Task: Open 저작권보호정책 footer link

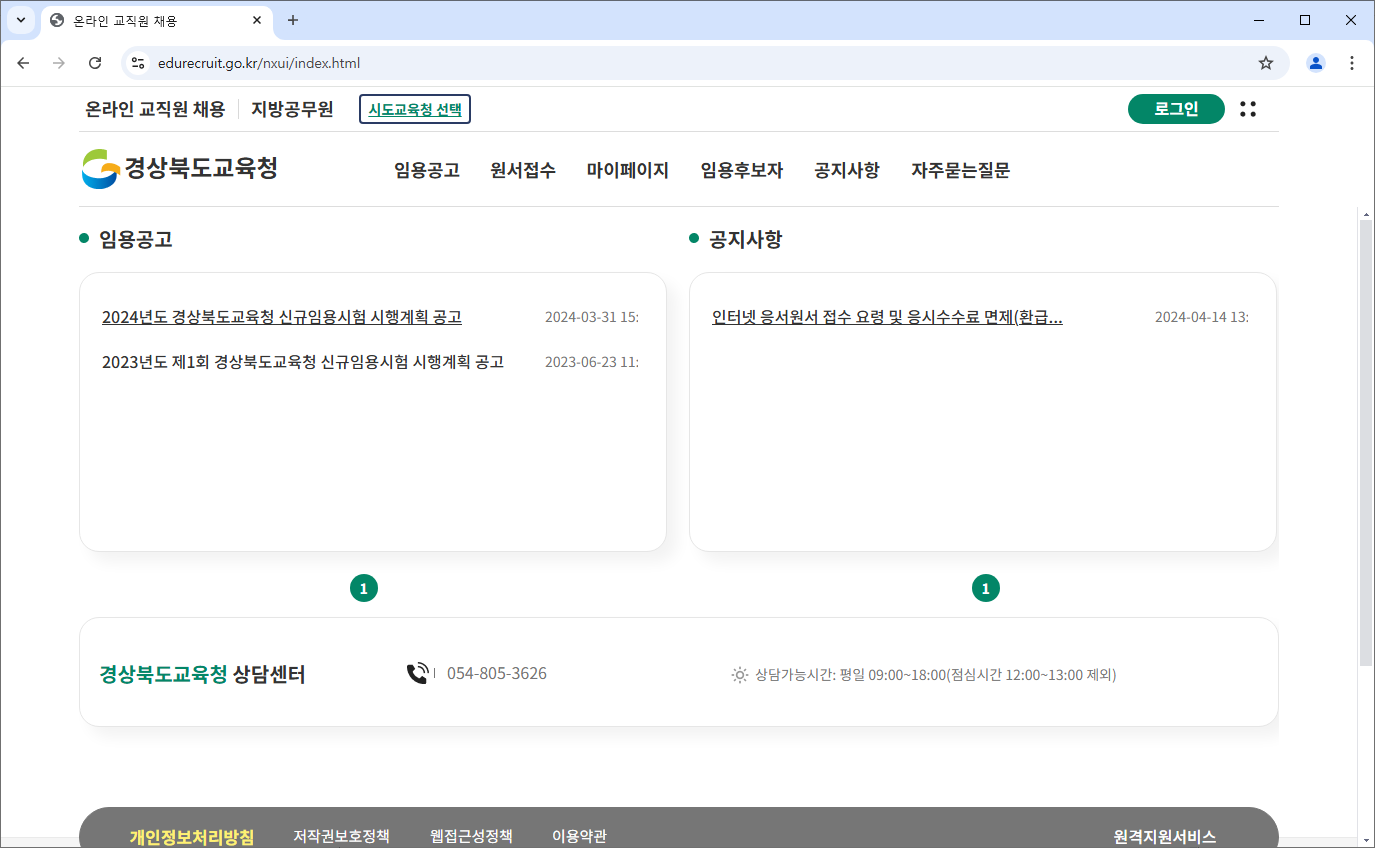Action: [x=341, y=836]
